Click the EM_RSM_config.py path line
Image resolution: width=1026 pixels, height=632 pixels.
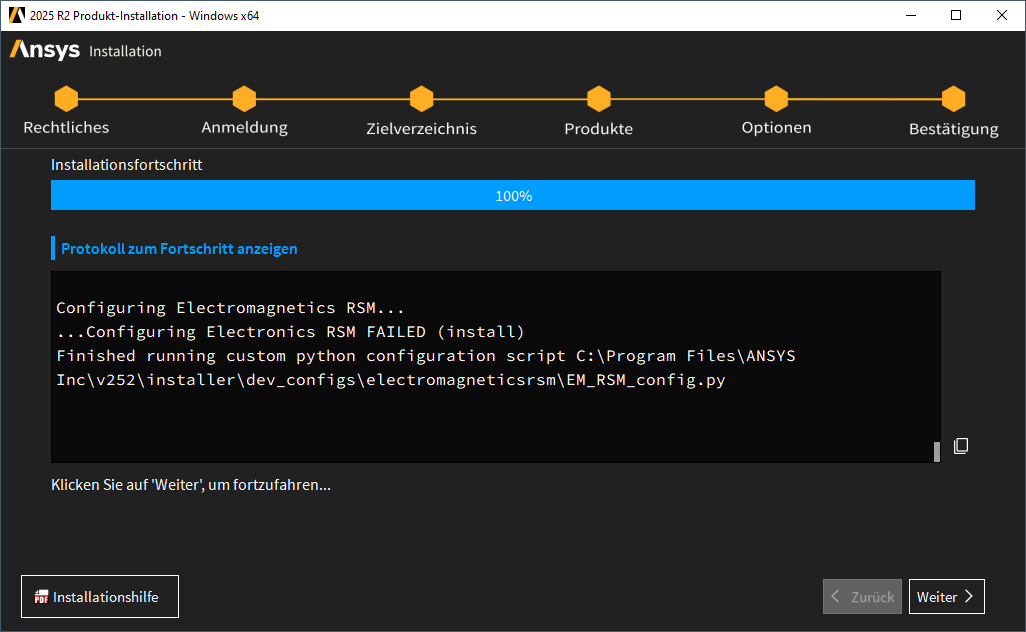click(391, 380)
